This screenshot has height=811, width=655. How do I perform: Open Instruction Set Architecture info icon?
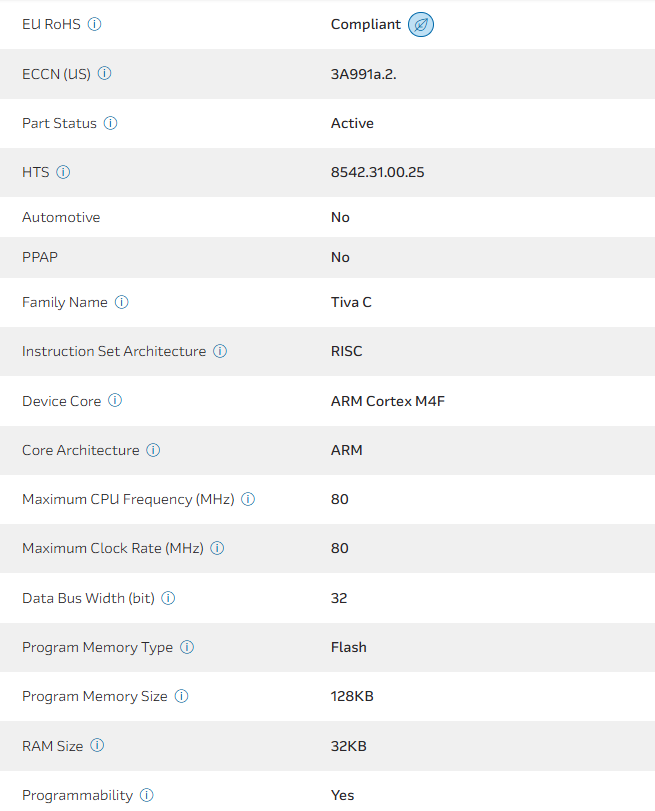[220, 351]
